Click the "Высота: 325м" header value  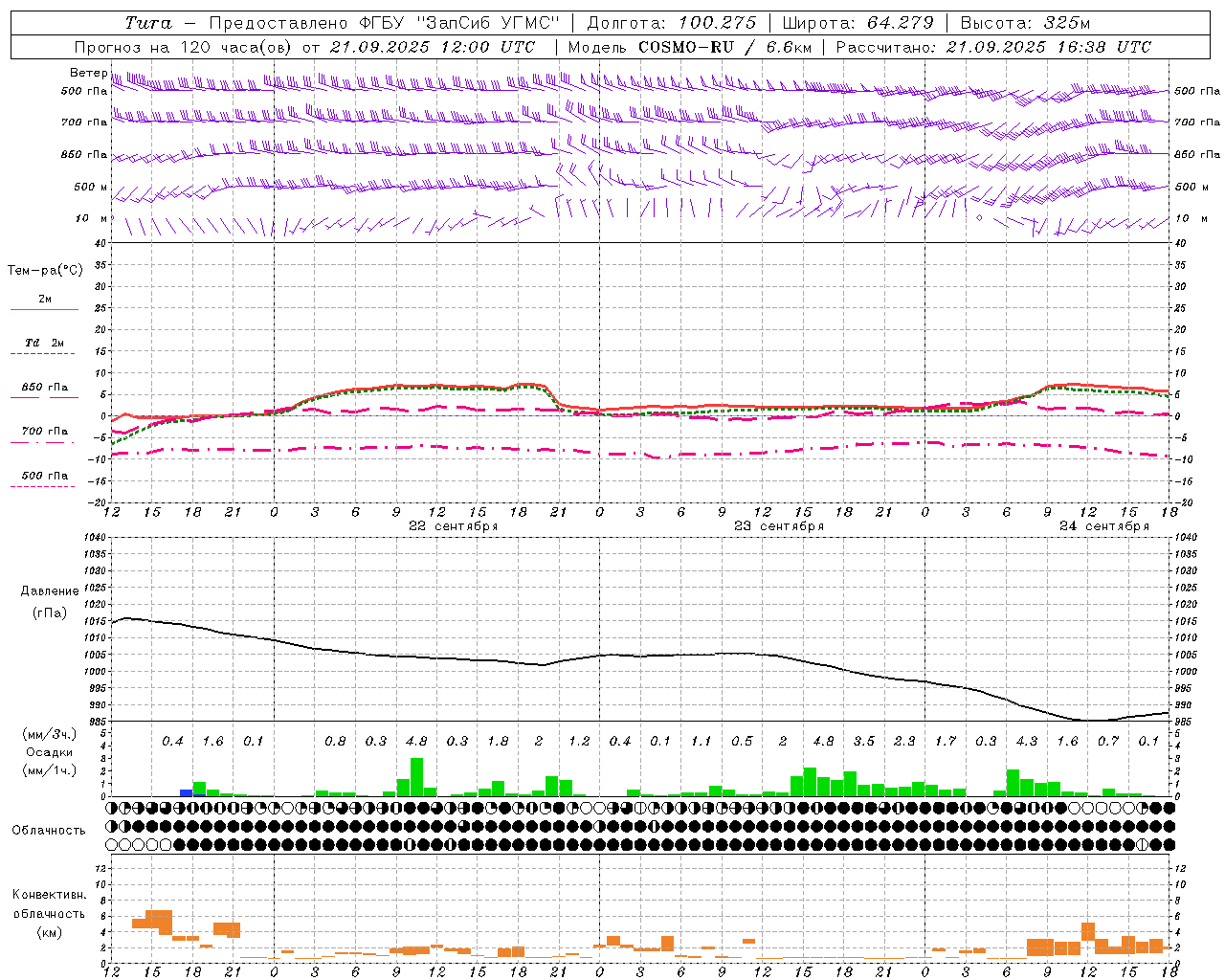point(1025,23)
